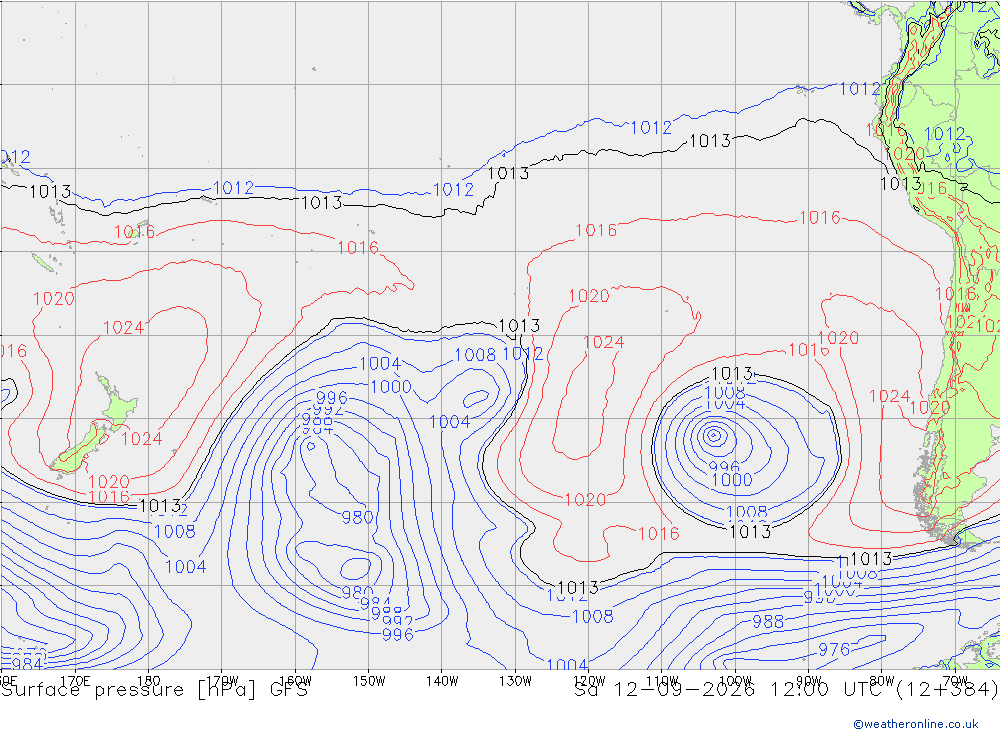The width and height of the screenshot is (1000, 733).
Task: Click the 150W longitude label
Action: click(x=369, y=681)
